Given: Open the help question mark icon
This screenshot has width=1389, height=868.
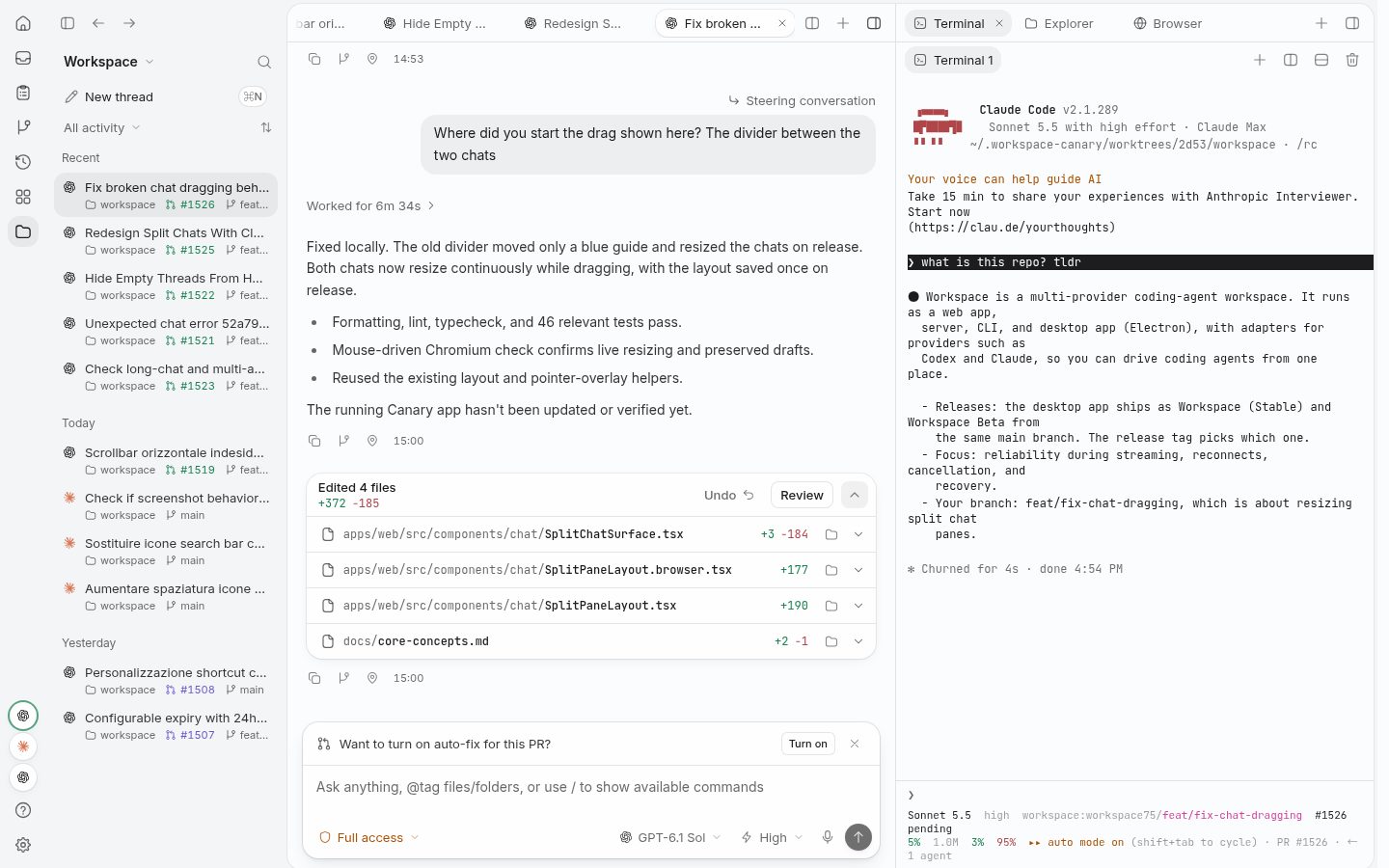Looking at the screenshot, I should click(23, 810).
